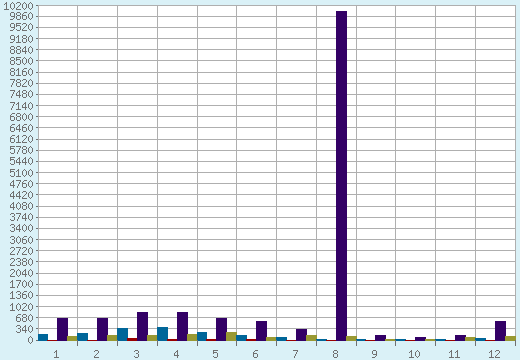Select the purple bar in column 12

[500, 331]
